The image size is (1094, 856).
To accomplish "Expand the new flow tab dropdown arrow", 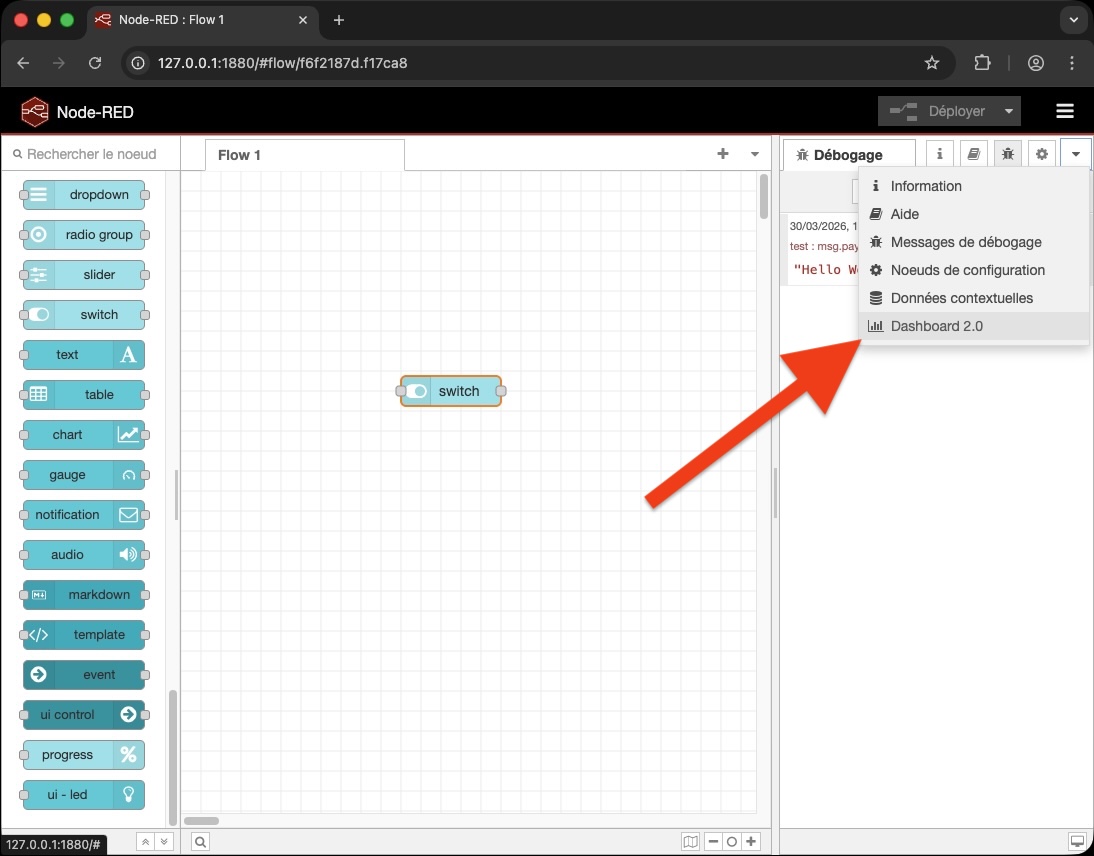I will coord(754,154).
